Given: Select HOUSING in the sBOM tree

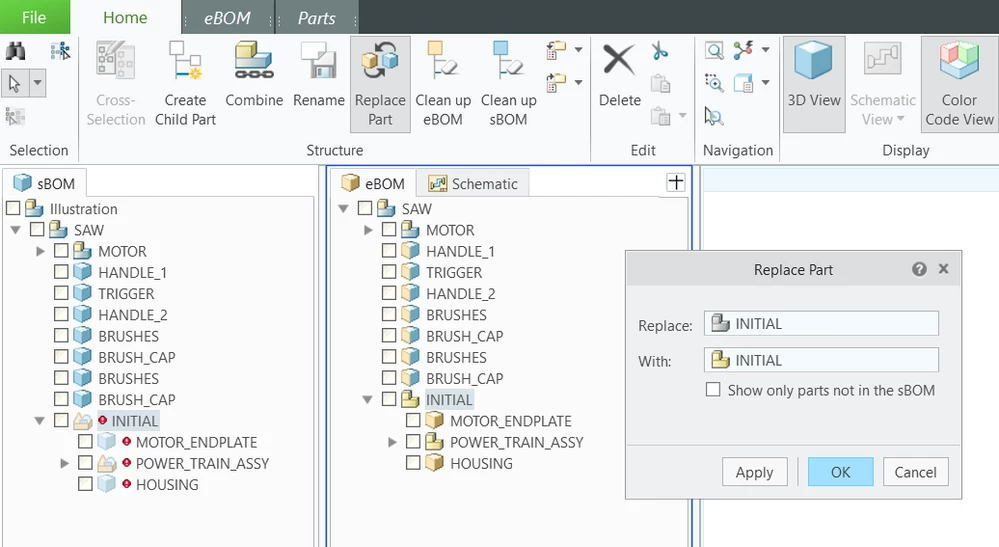Looking at the screenshot, I should pyautogui.click(x=167, y=485).
